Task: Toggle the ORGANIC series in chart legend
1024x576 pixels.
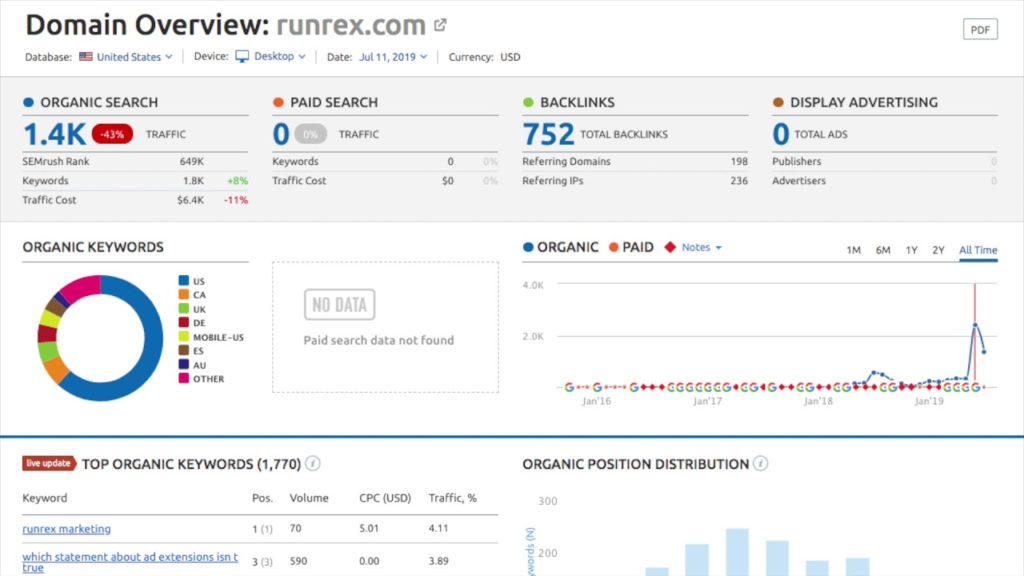Action: click(560, 247)
